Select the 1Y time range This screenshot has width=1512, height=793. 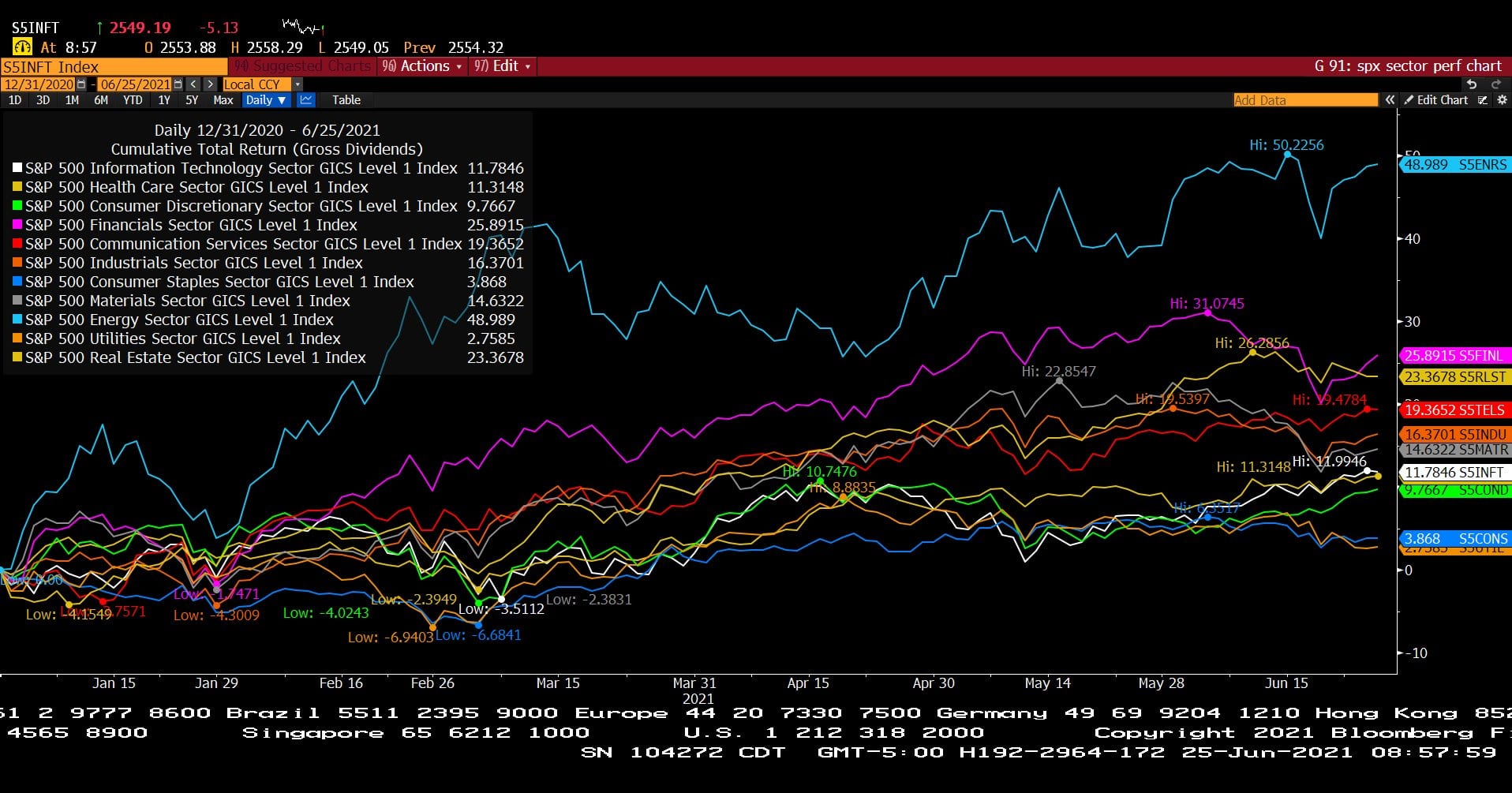[164, 100]
